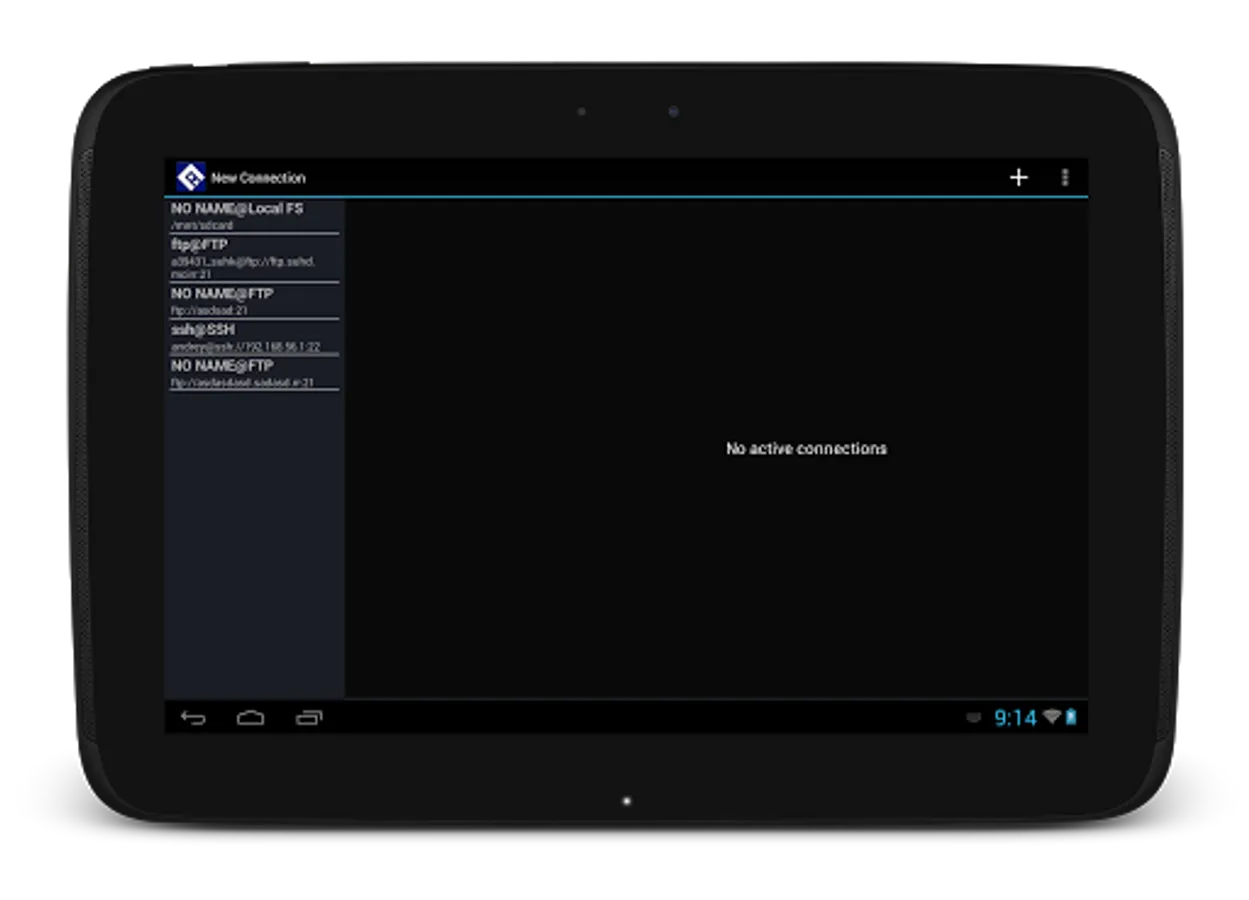
Task: Tap the battery status icon
Action: point(1071,717)
